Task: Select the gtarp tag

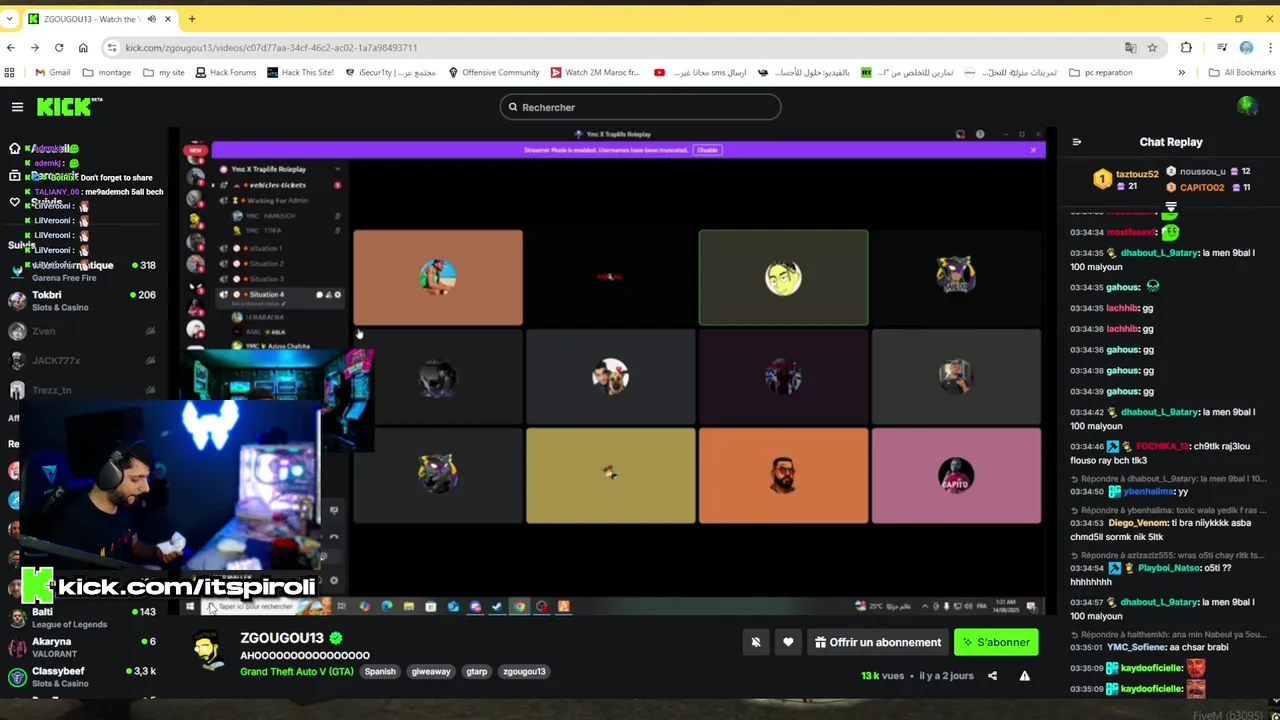Action: 477,671
